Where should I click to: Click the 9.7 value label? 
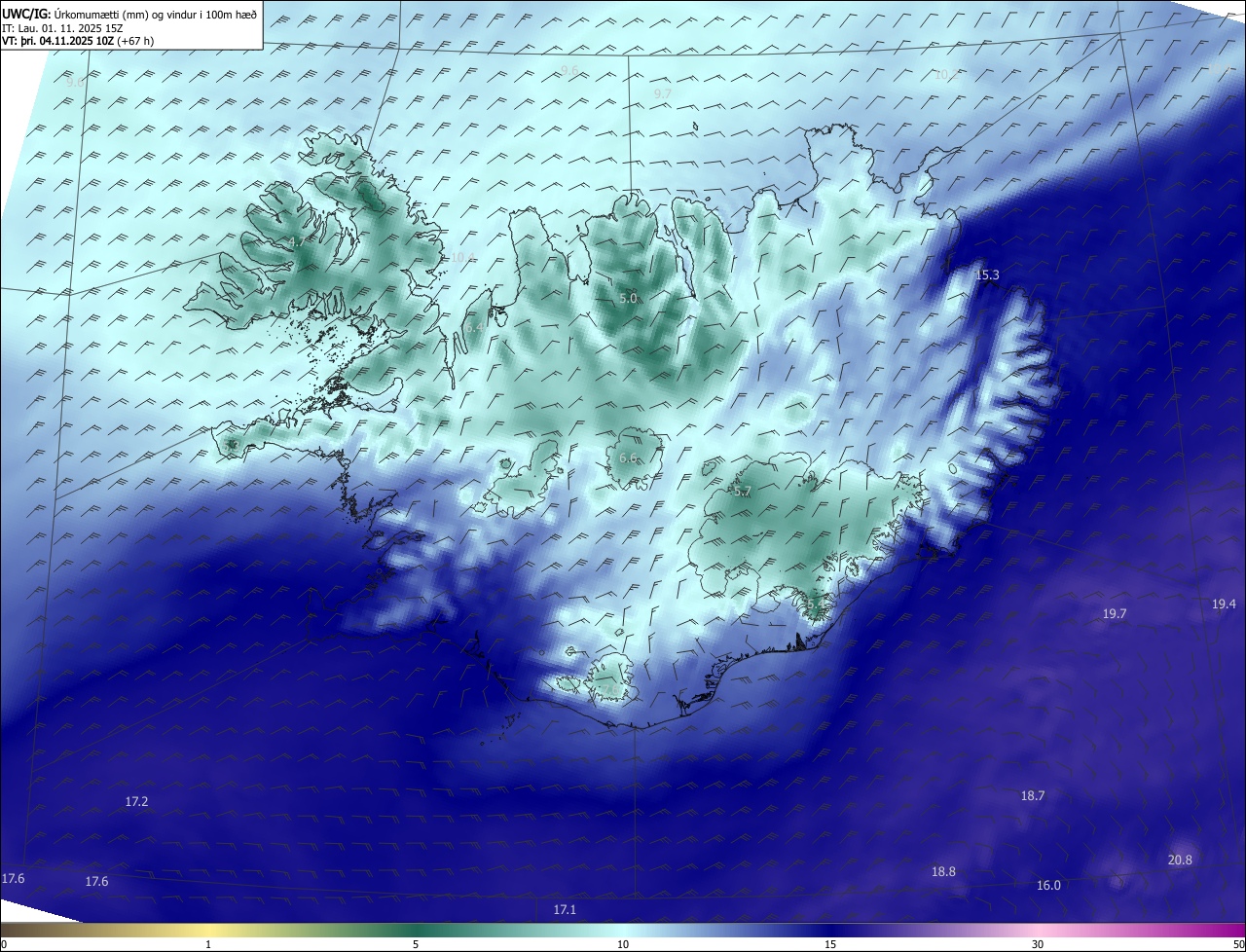point(663,93)
